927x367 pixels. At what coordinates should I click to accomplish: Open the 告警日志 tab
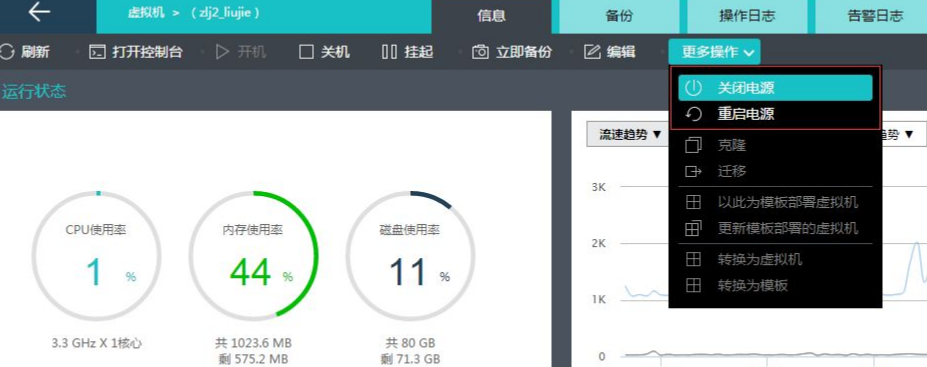coord(875,17)
